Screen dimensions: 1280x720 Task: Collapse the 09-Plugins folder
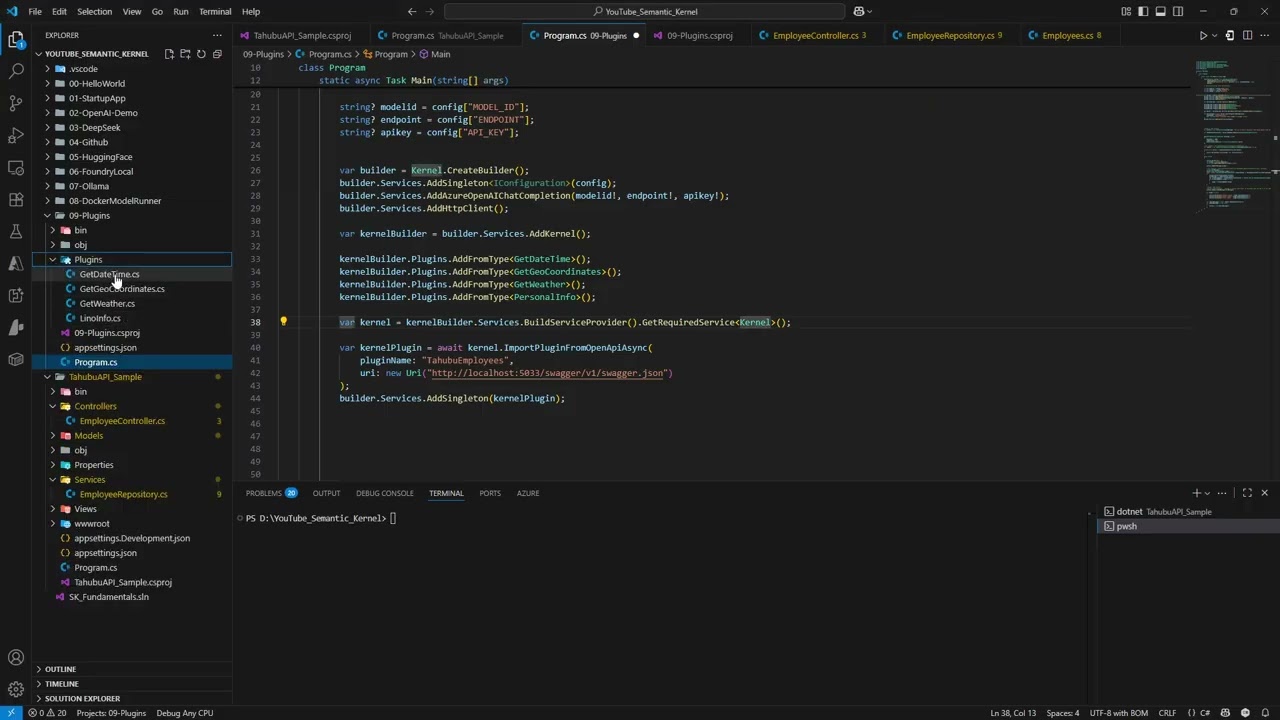pos(47,215)
